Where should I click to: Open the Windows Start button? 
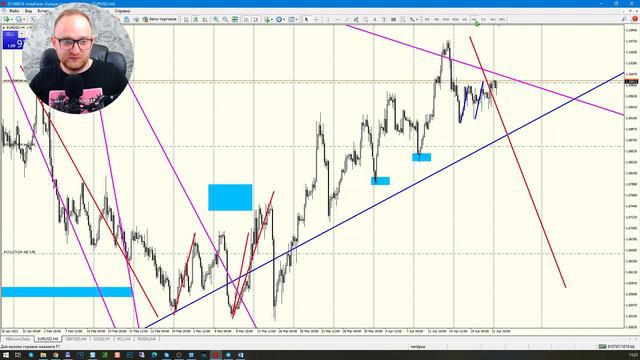pos(6,355)
